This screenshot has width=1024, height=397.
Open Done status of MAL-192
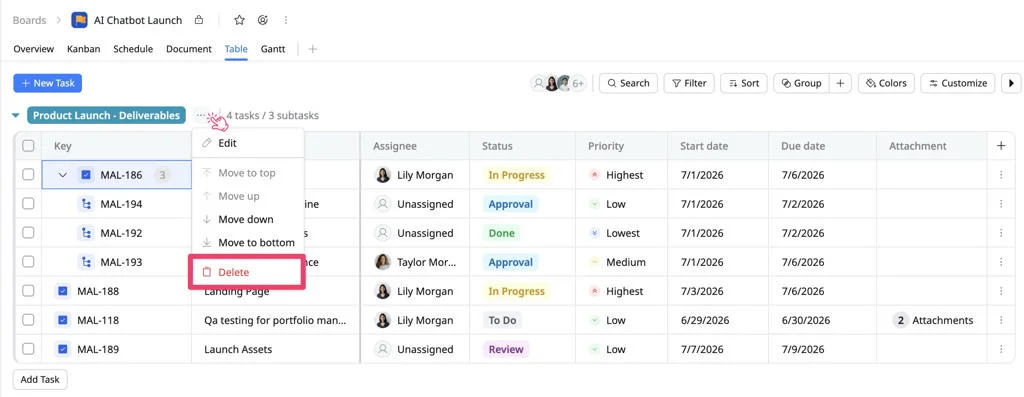(x=502, y=233)
